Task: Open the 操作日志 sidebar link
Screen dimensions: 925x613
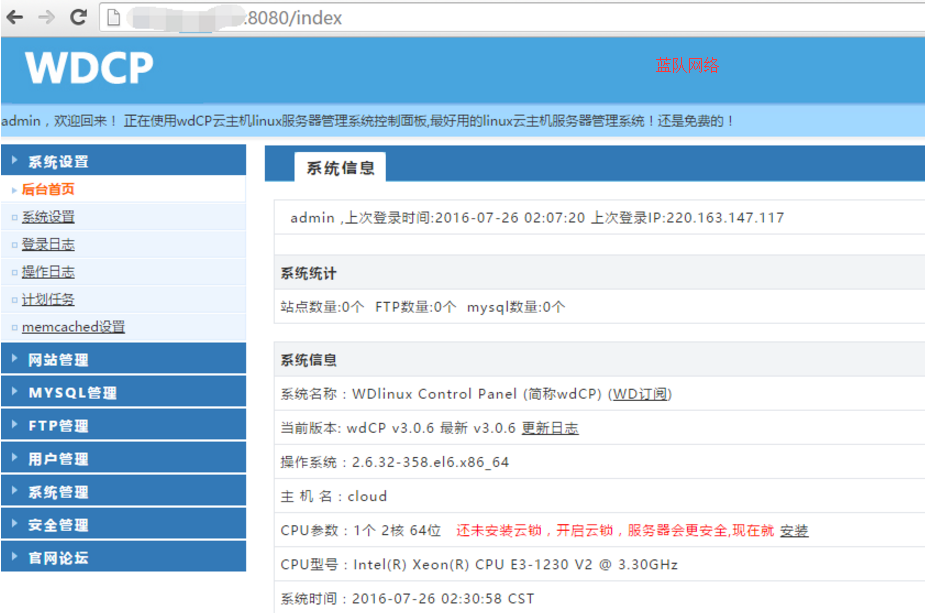Action: pyautogui.click(x=48, y=272)
